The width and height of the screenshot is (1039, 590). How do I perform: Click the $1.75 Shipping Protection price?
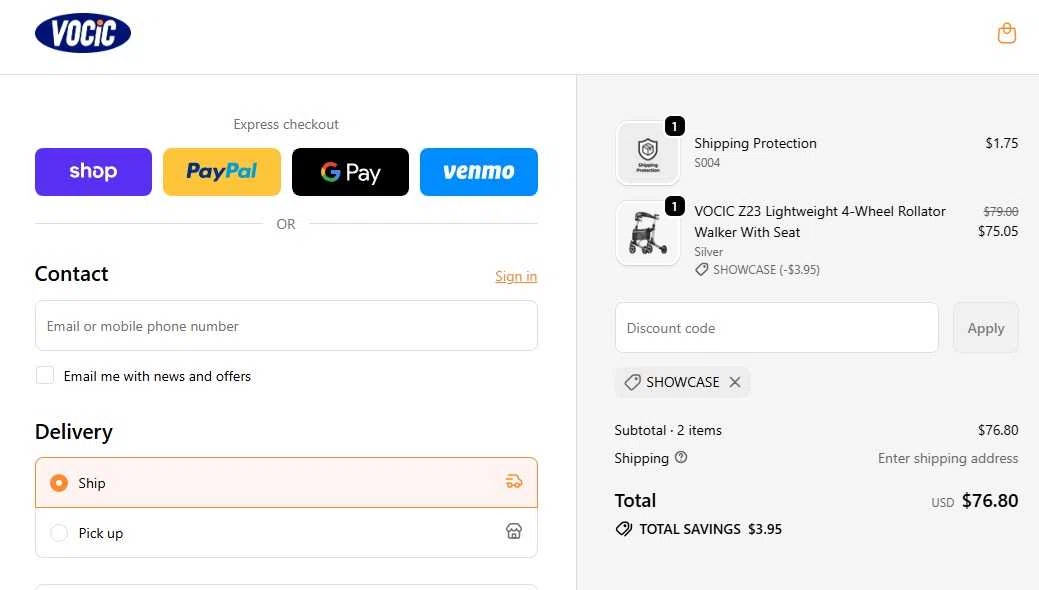[x=1002, y=143]
